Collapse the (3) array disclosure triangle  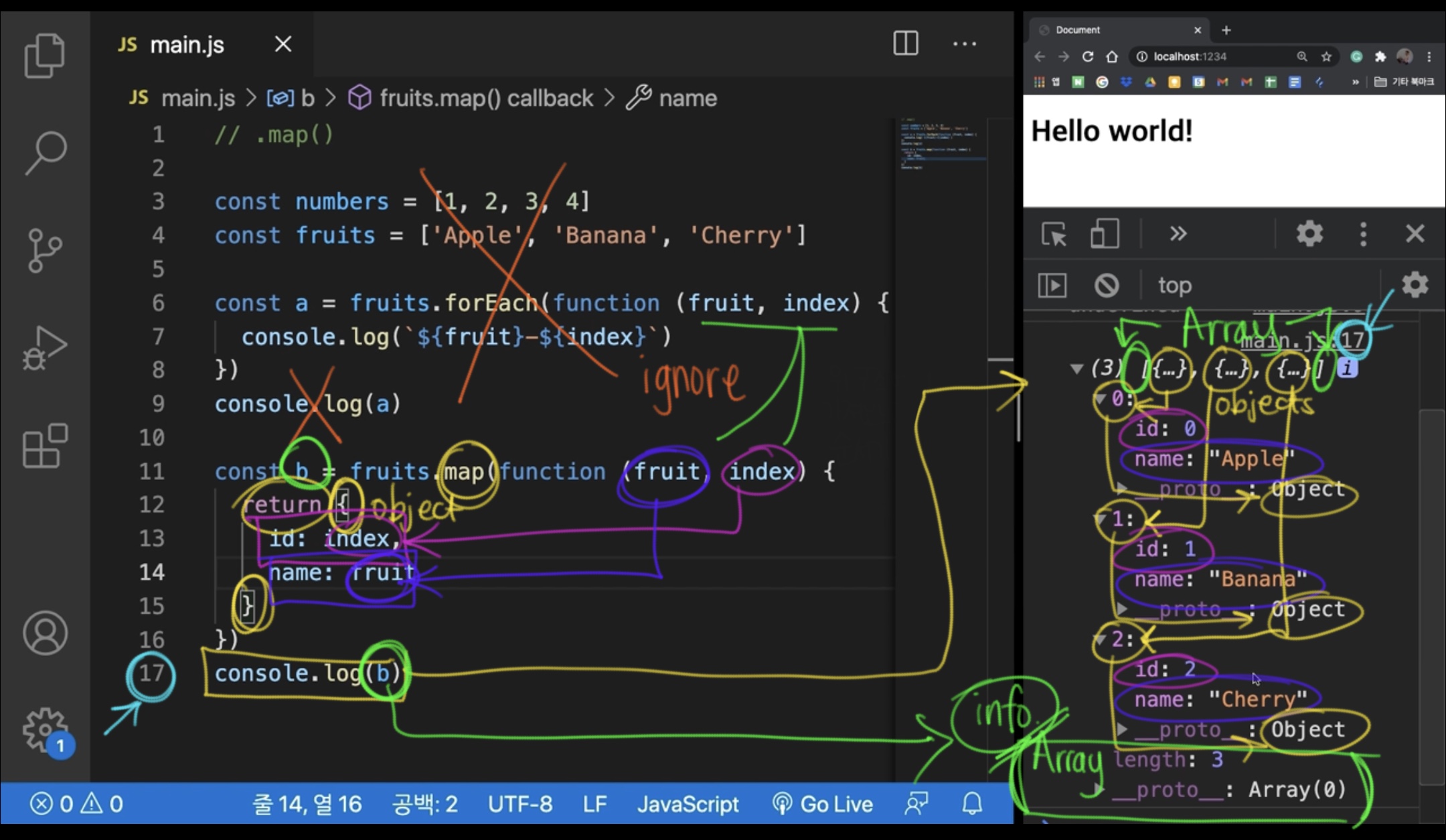coord(1076,368)
